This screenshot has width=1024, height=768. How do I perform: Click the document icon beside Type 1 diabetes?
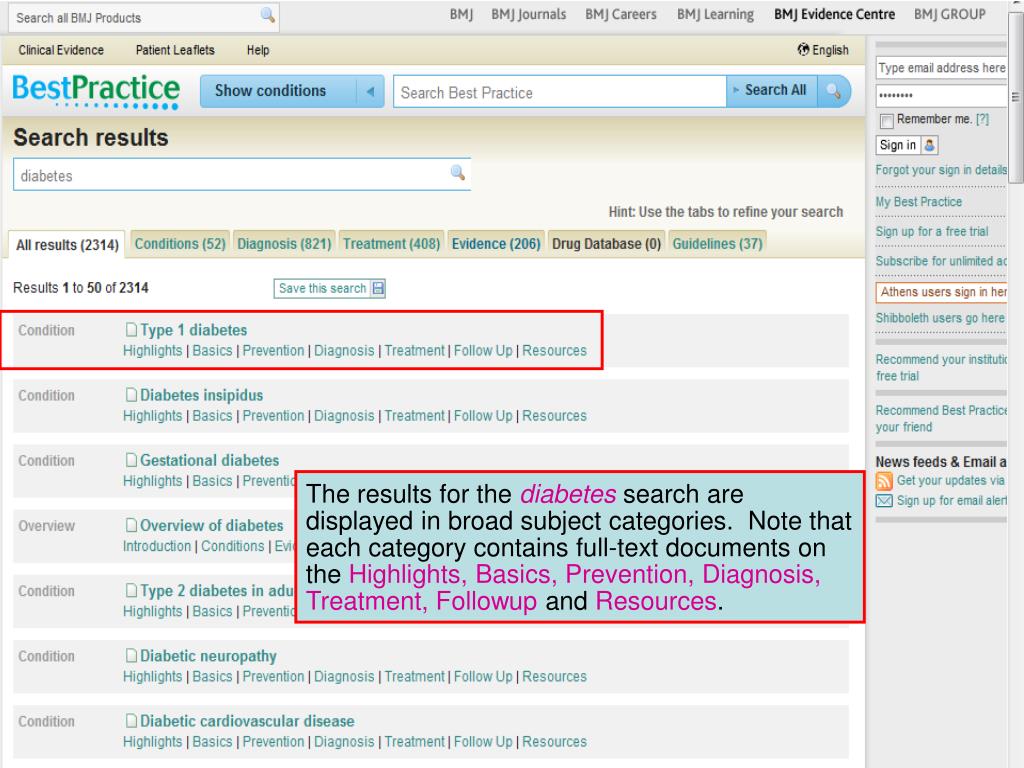[131, 330]
